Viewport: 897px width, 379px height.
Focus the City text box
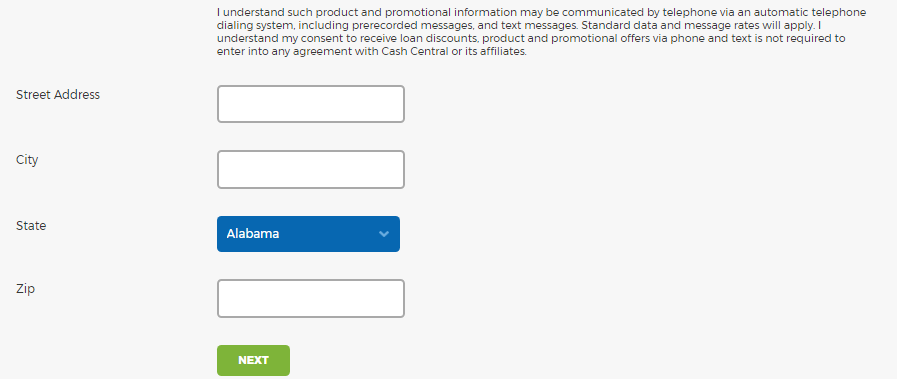pyautogui.click(x=311, y=169)
